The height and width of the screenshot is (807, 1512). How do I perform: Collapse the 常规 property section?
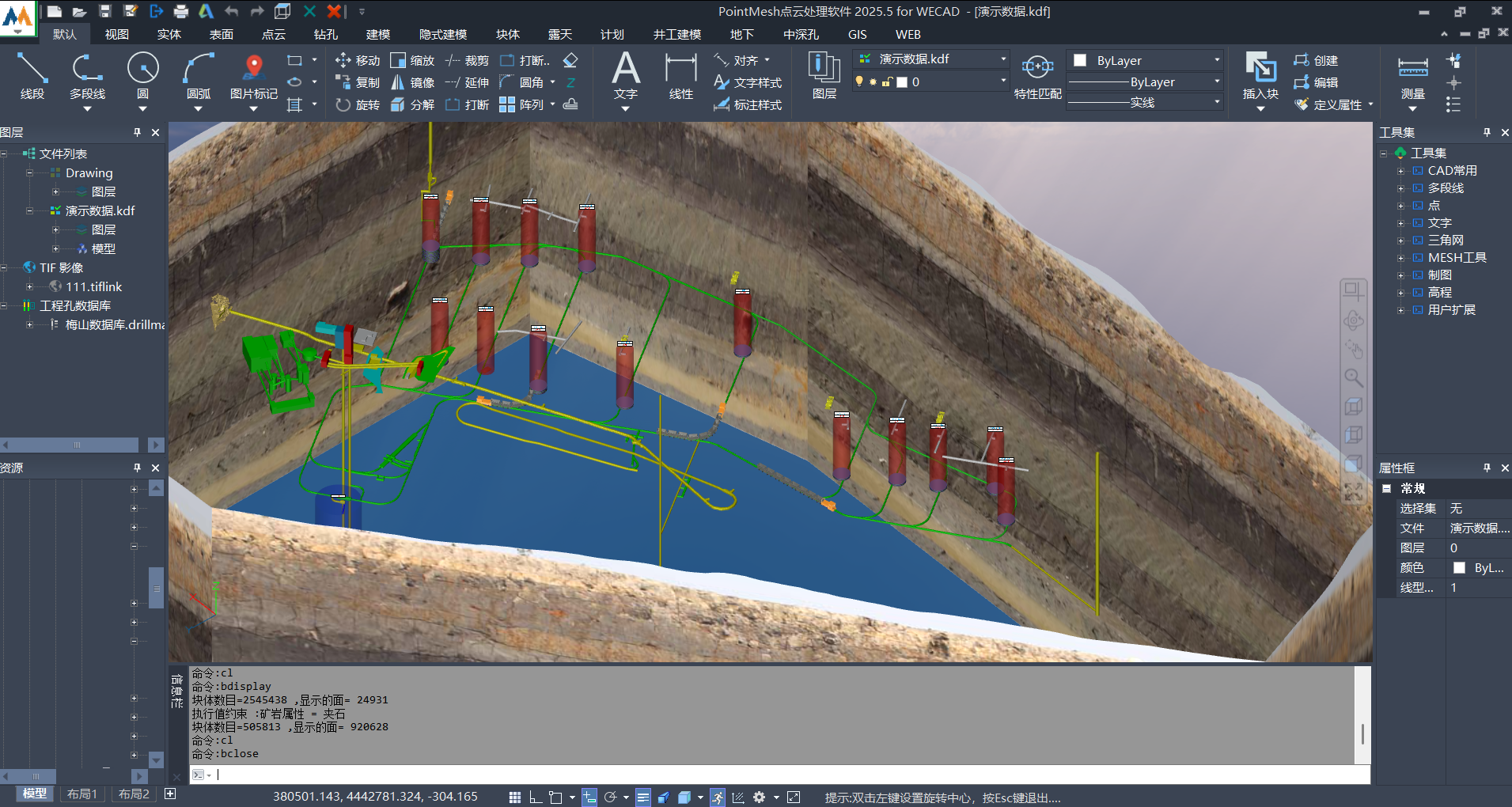[1387, 489]
